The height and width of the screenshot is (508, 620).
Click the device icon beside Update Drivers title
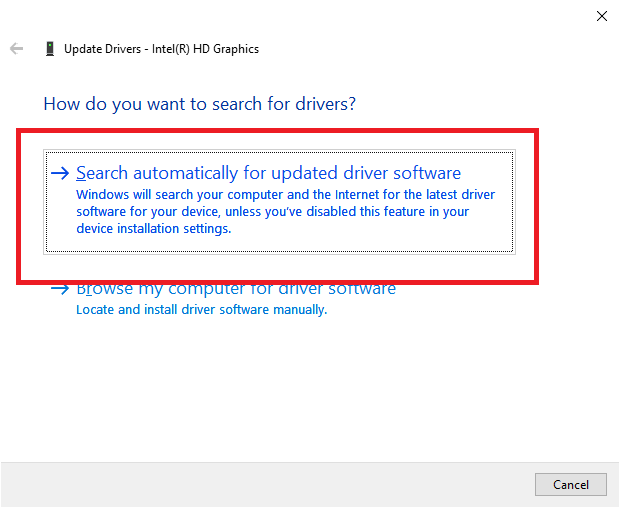(50, 49)
